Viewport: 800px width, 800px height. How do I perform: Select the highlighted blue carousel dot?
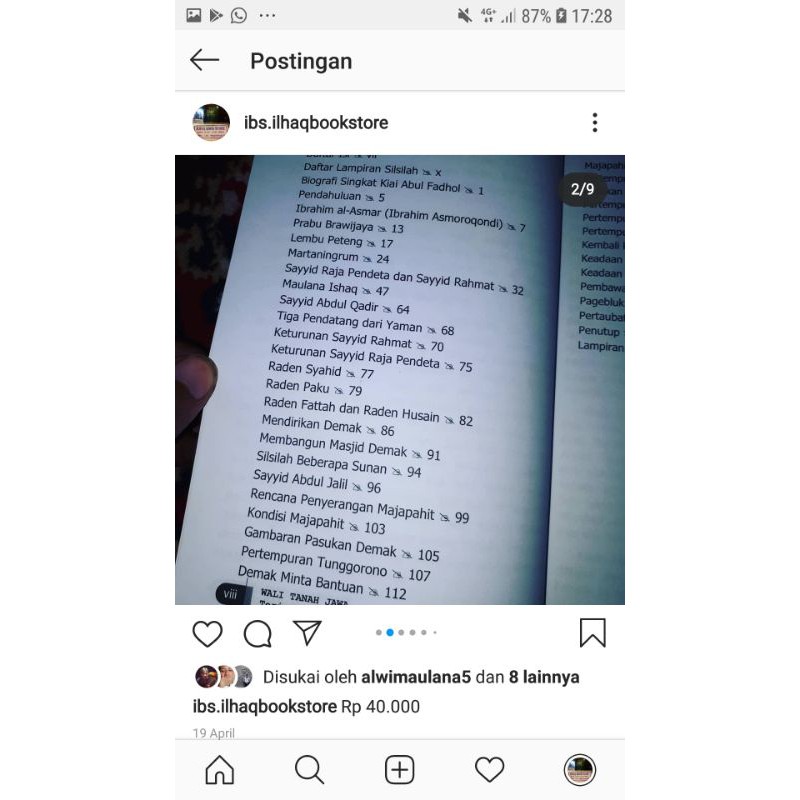coord(390,633)
